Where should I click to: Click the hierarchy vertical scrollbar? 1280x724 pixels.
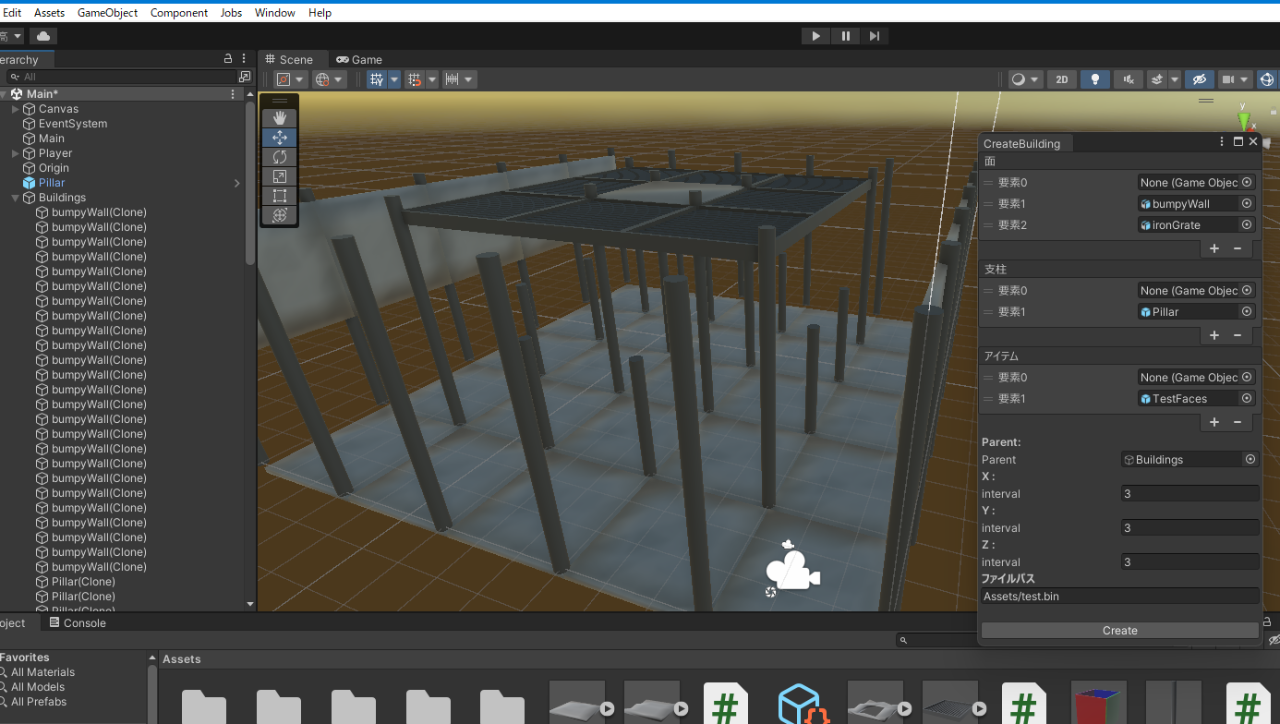click(250, 180)
